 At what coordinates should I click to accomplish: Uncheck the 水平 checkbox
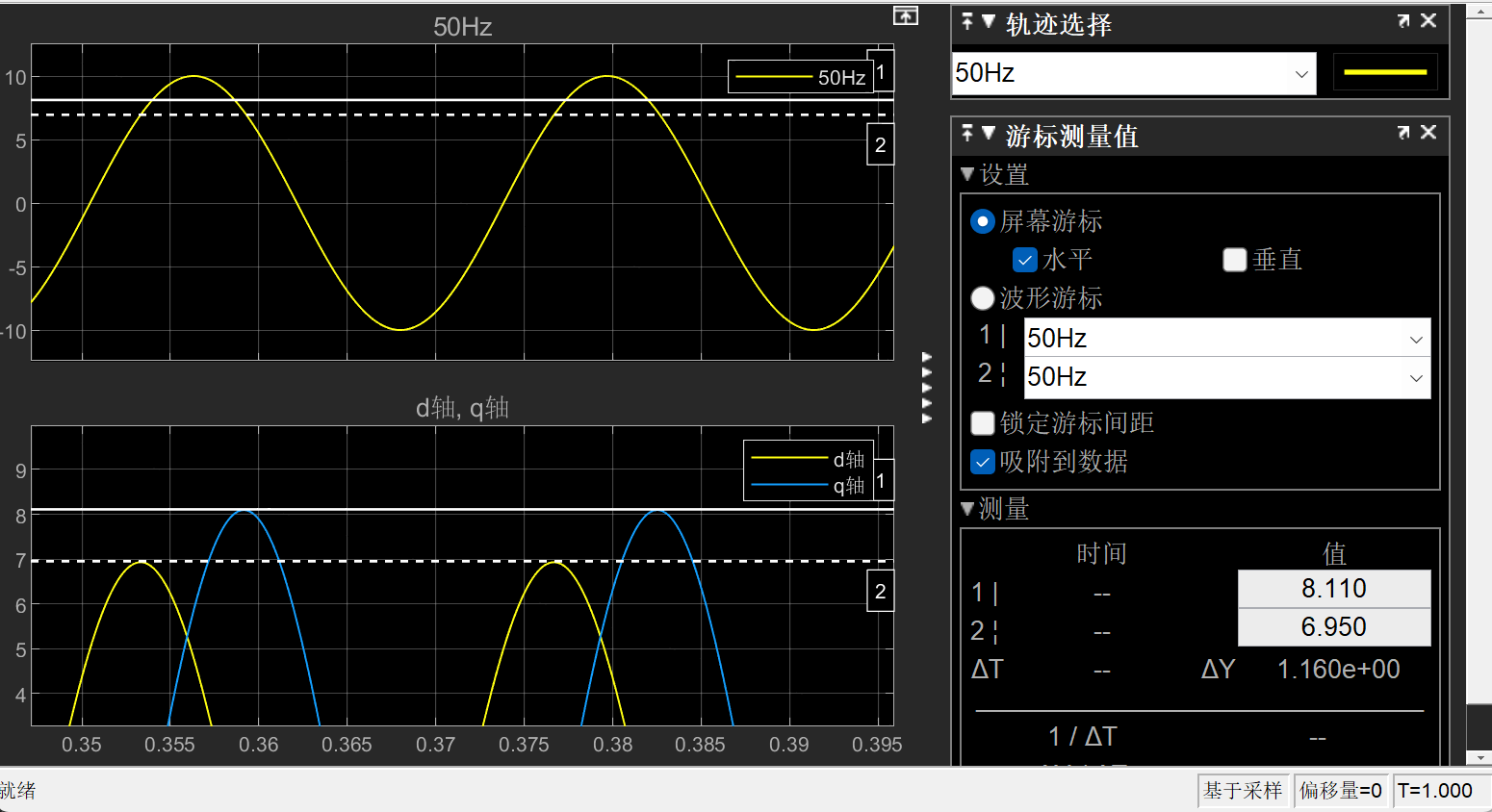coord(1025,260)
